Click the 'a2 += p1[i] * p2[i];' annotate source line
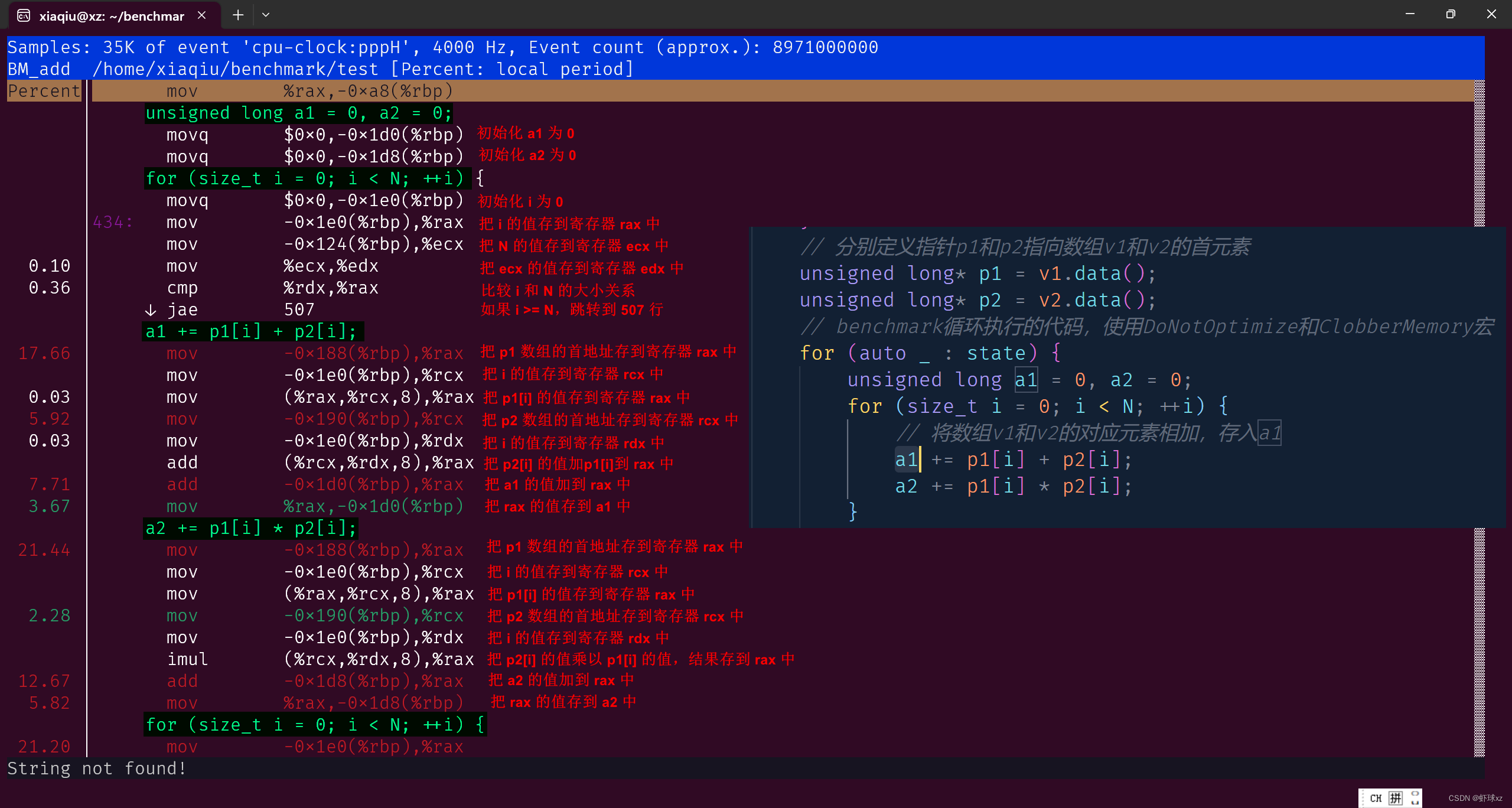 click(x=251, y=528)
